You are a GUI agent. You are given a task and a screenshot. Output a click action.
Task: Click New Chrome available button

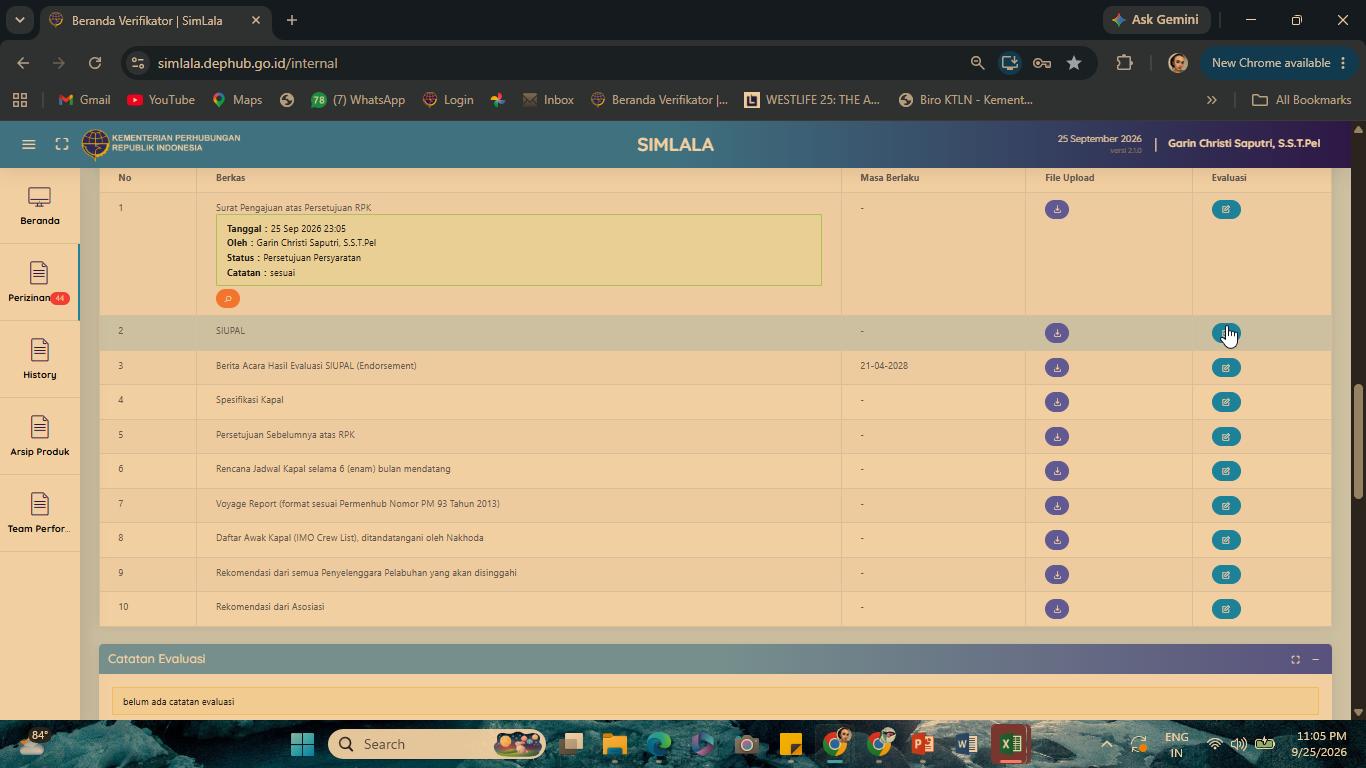1279,63
